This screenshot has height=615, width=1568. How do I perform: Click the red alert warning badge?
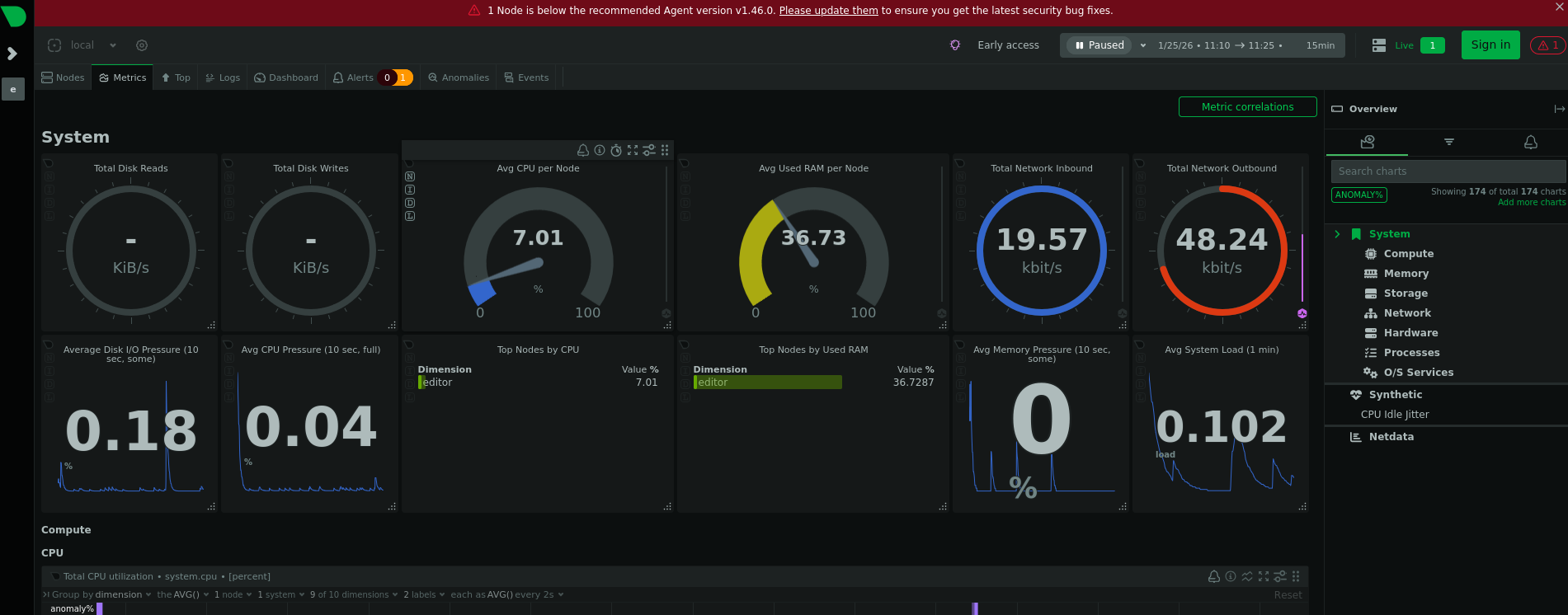pyautogui.click(x=1547, y=45)
